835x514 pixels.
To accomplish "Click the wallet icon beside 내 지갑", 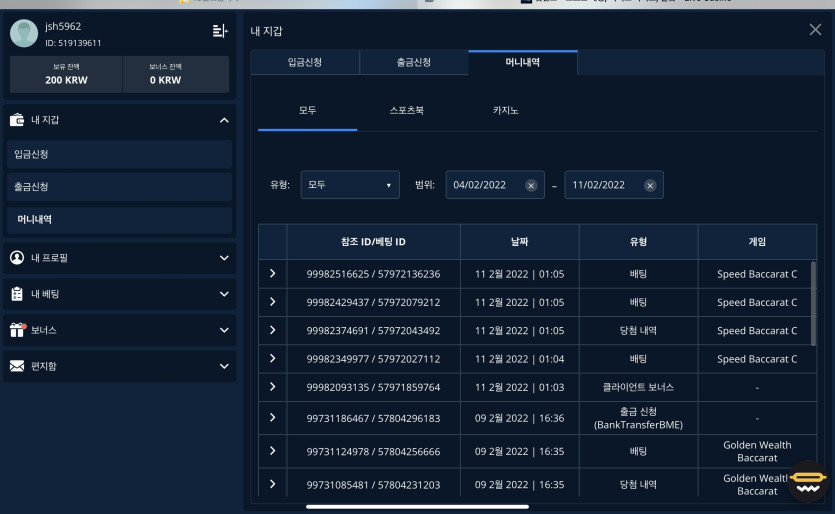I will [17, 120].
